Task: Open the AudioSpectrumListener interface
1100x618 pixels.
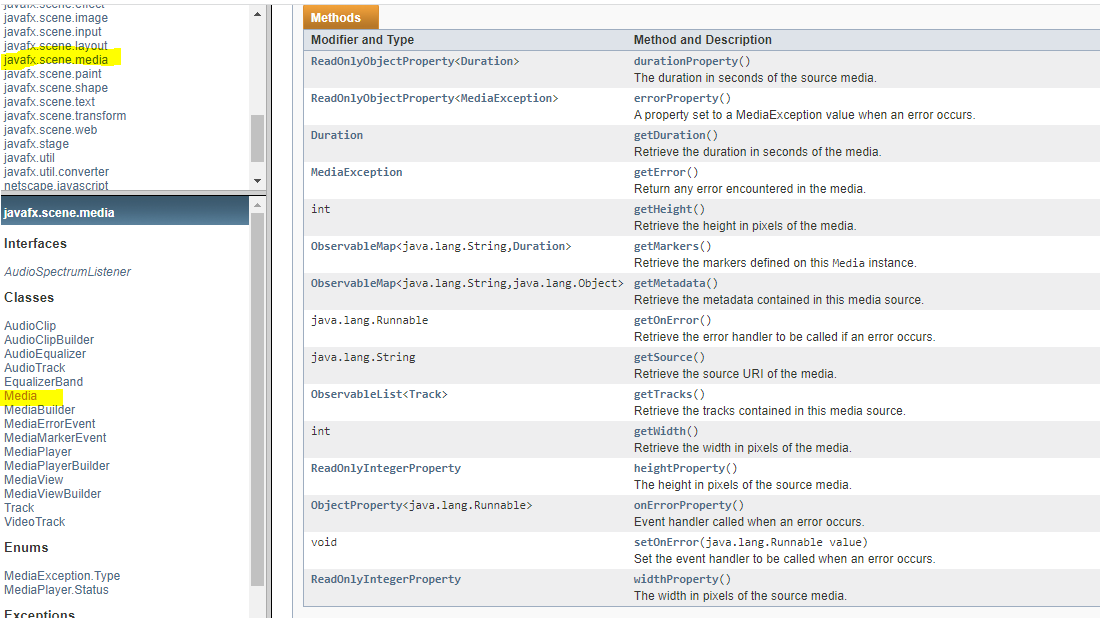Action: (x=67, y=271)
